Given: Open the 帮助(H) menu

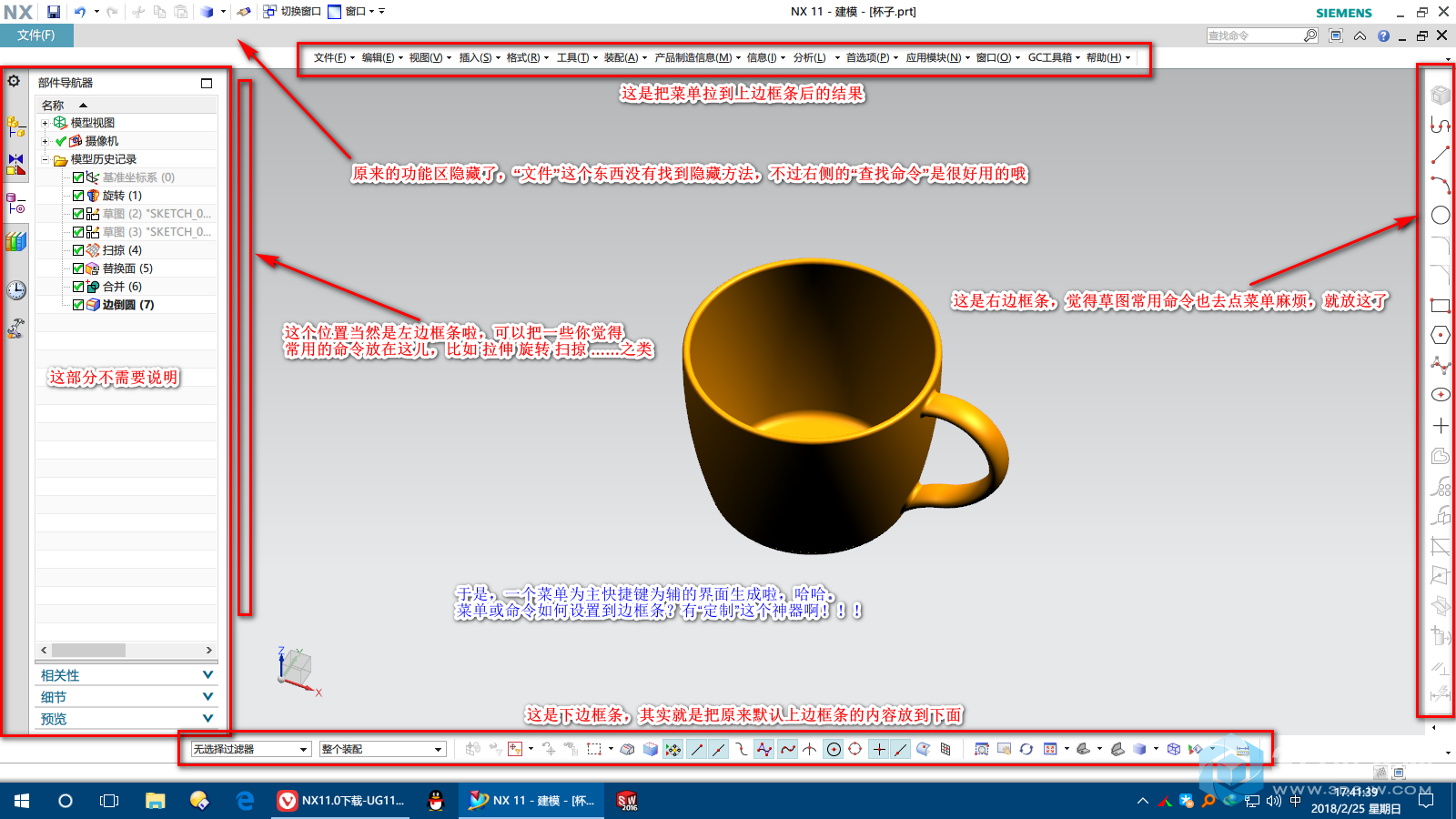Looking at the screenshot, I should (x=1107, y=57).
